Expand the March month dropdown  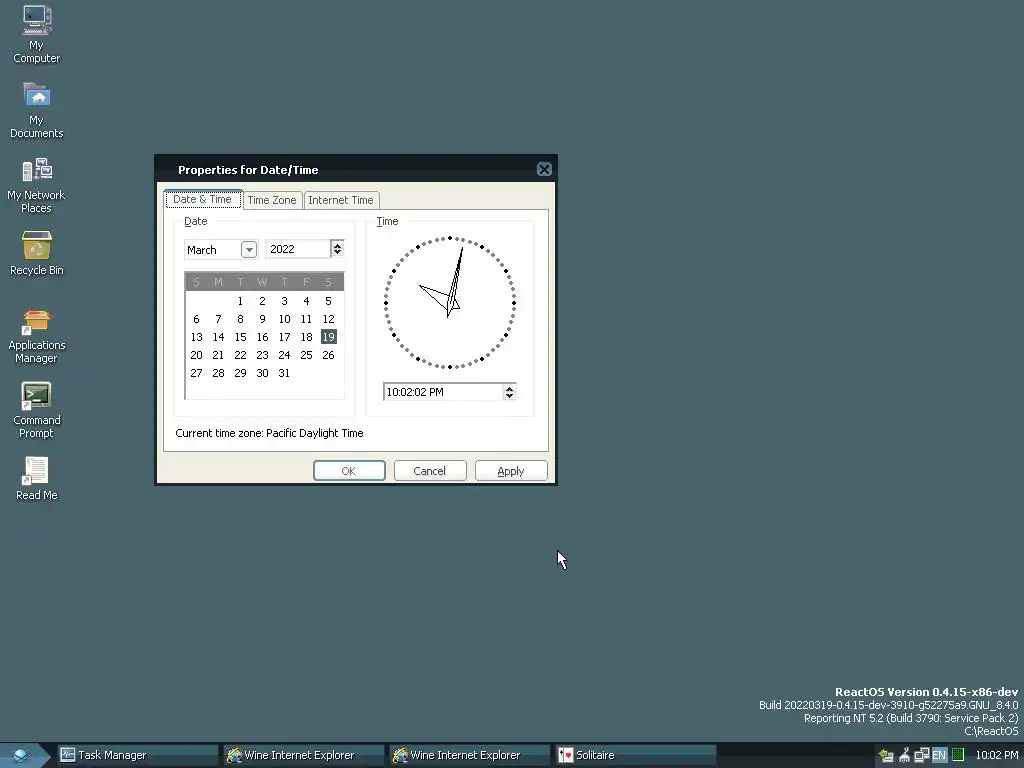[249, 249]
